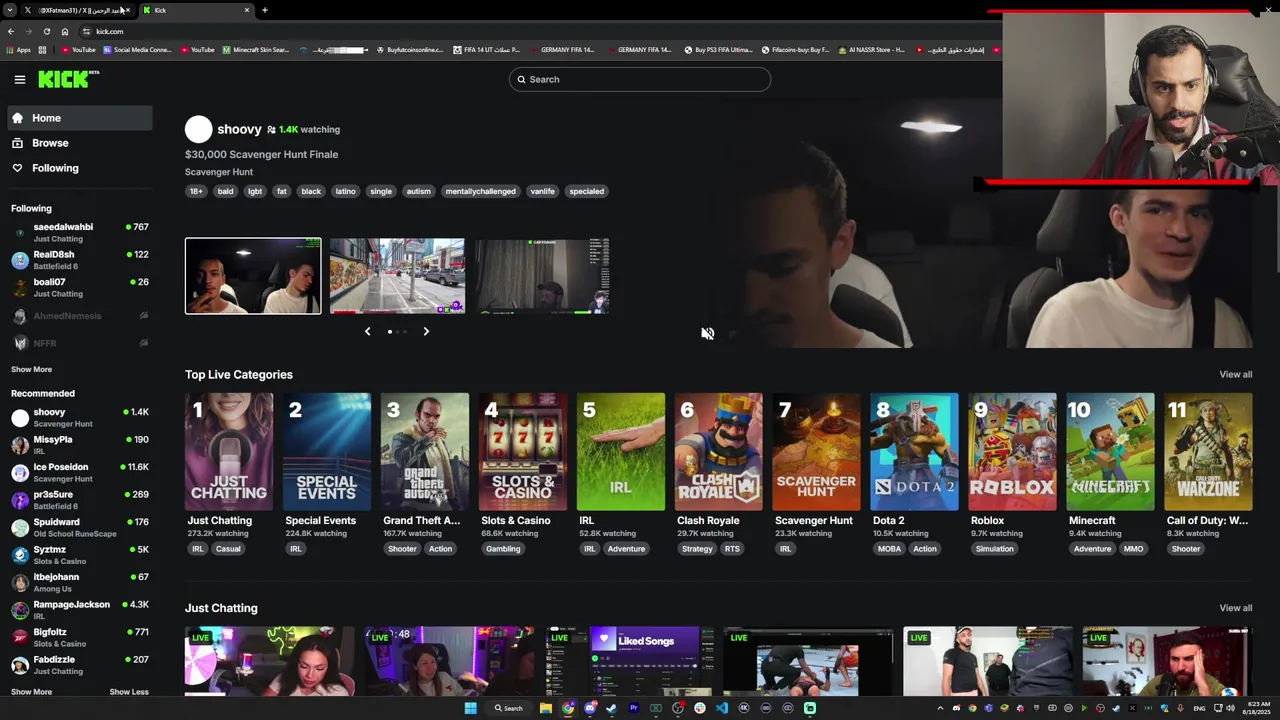
Task: Open Browse in sidebar
Action: coord(80,143)
